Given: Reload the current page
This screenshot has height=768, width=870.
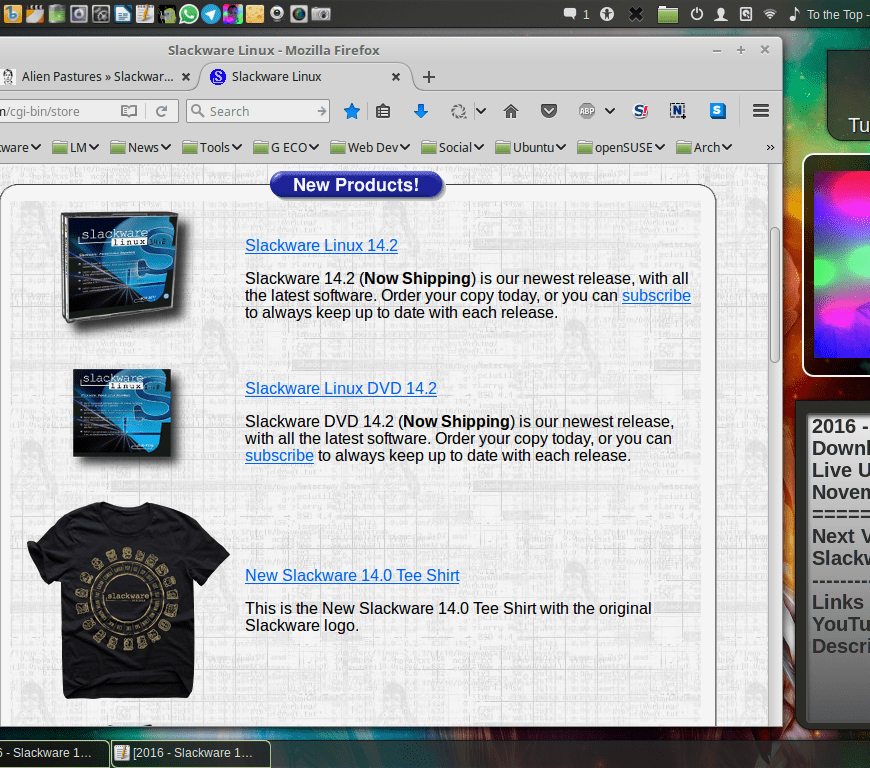Looking at the screenshot, I should [x=161, y=111].
